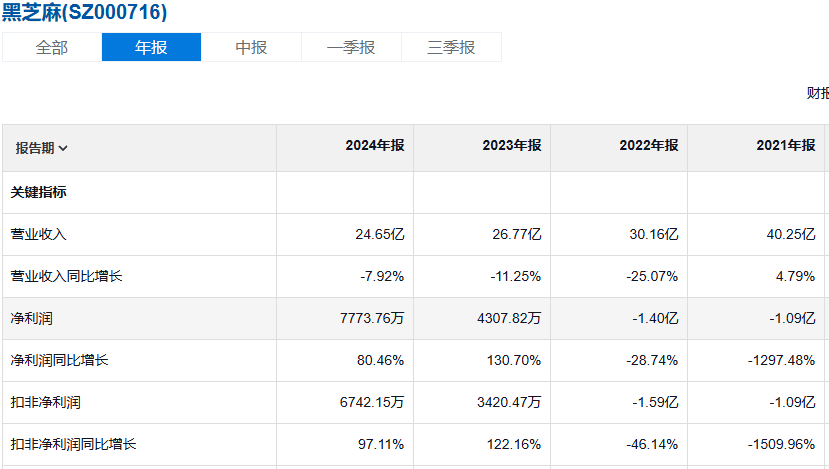Click the 净利润同比增长 row label
The width and height of the screenshot is (829, 469).
(59, 360)
